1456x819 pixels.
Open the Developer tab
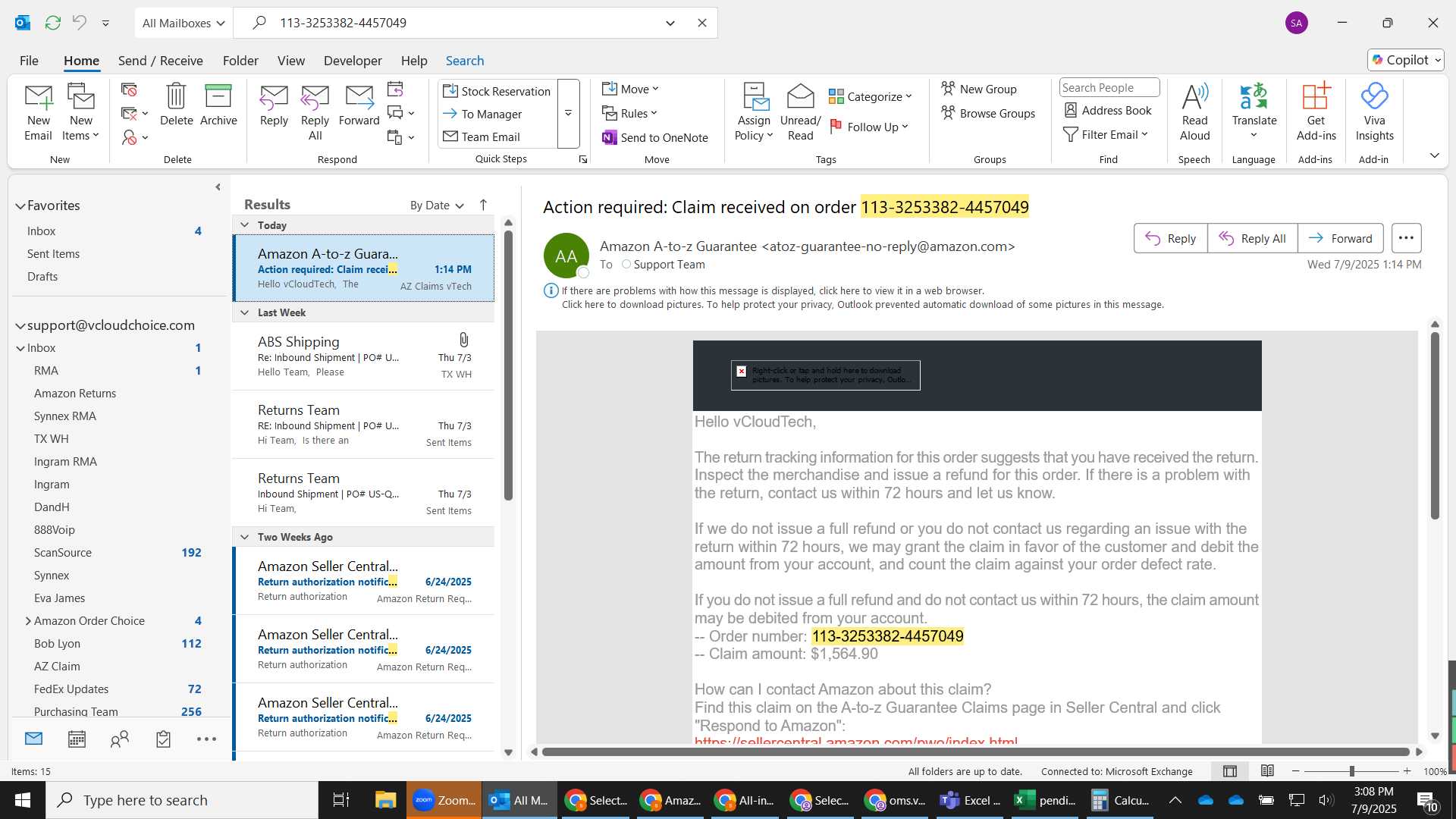pos(353,61)
